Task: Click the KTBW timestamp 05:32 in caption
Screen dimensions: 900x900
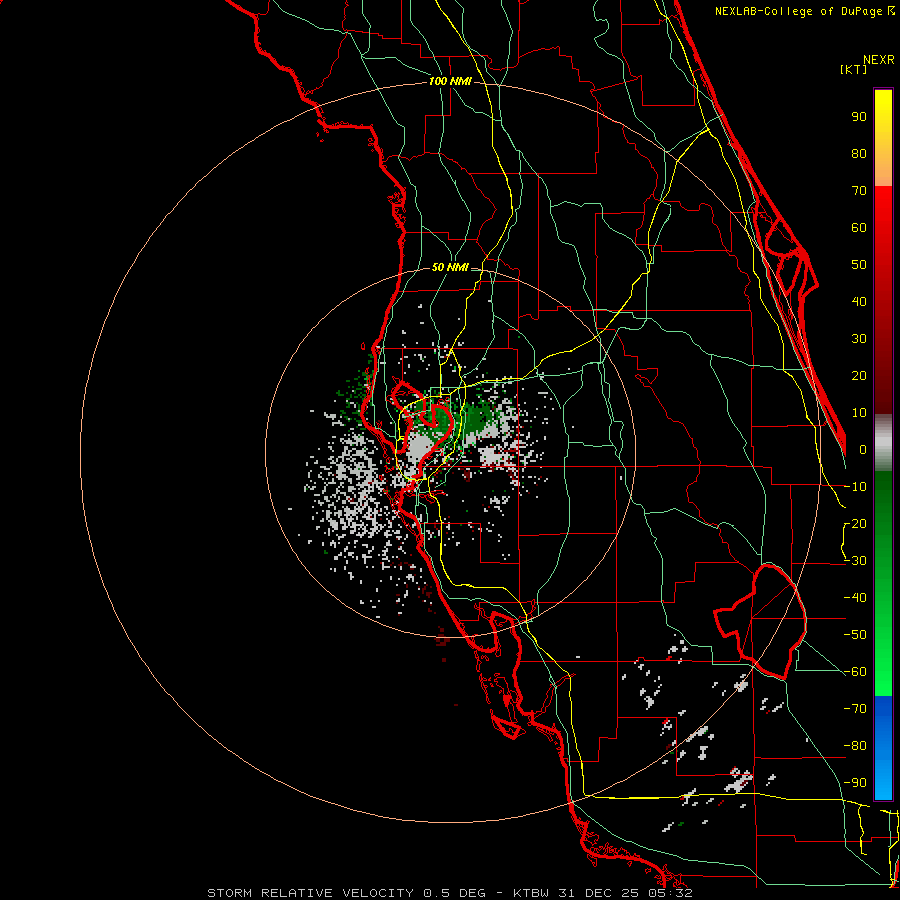Action: [677, 893]
